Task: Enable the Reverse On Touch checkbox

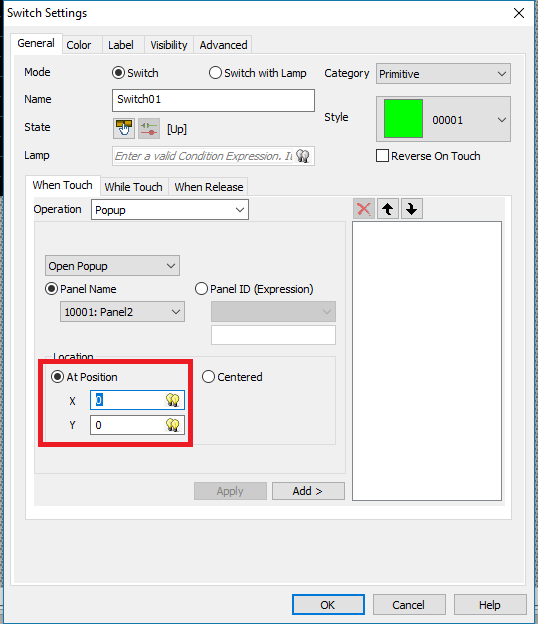Action: point(382,156)
